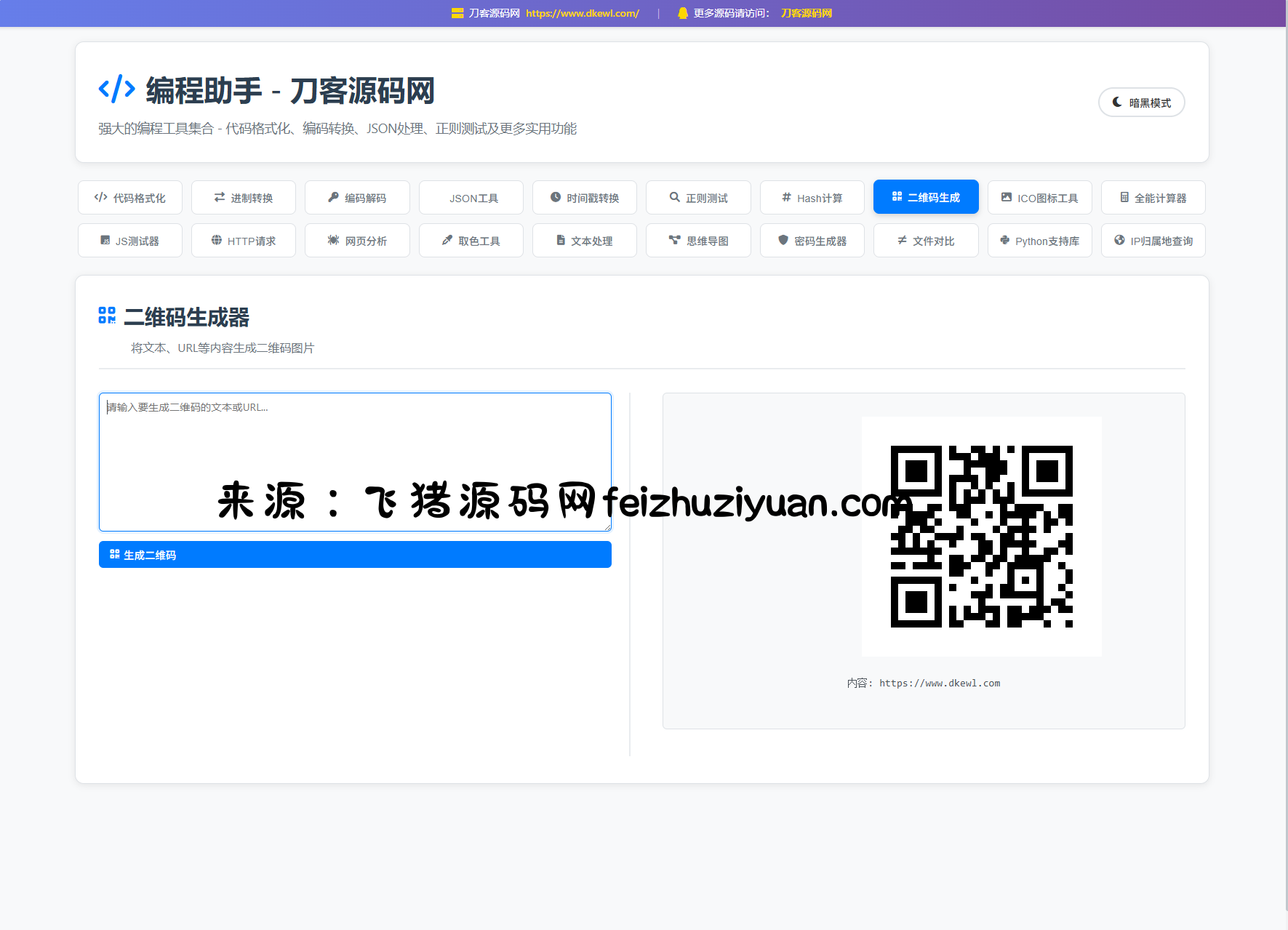Open the IP归属地查询 lookup tool
This screenshot has width=1288, height=930.
point(1153,241)
